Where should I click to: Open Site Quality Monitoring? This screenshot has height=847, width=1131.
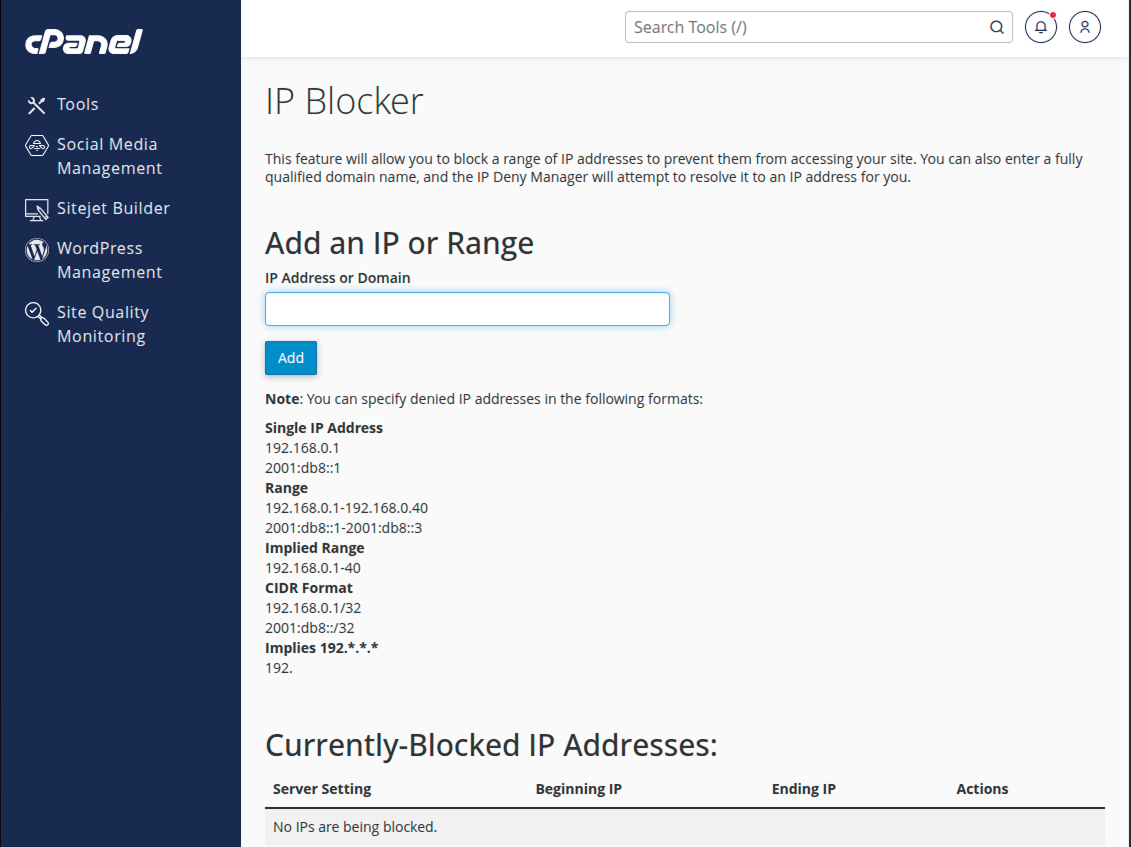click(102, 324)
